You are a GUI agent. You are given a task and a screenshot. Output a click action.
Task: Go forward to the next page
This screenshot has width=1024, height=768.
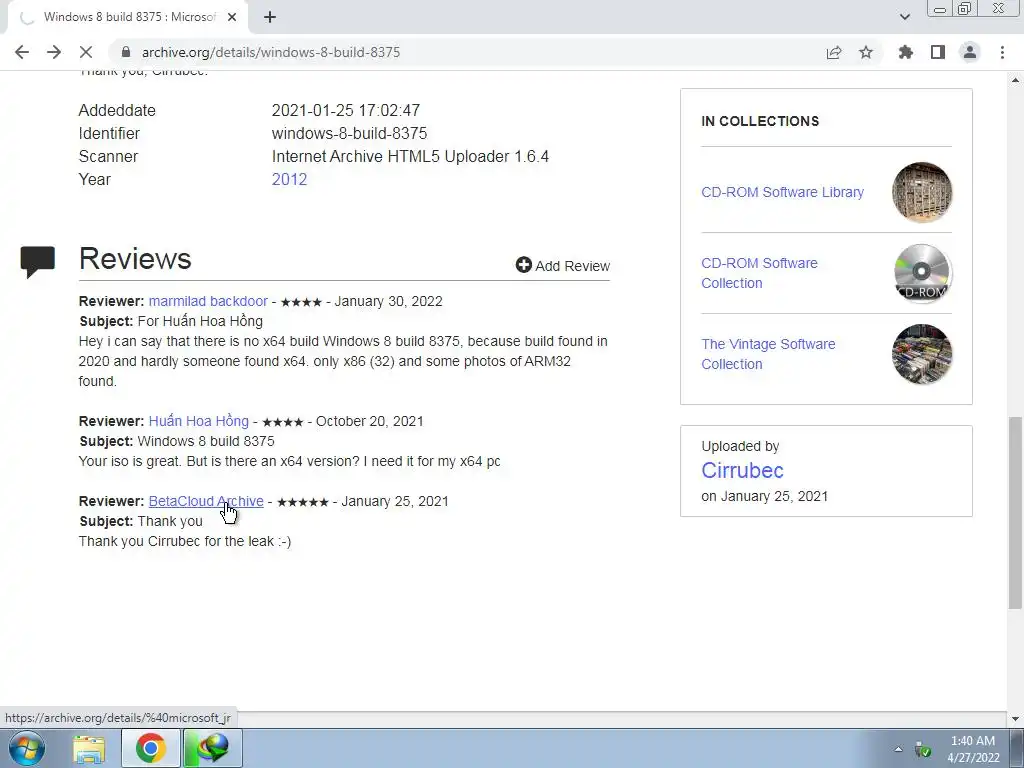(x=54, y=52)
